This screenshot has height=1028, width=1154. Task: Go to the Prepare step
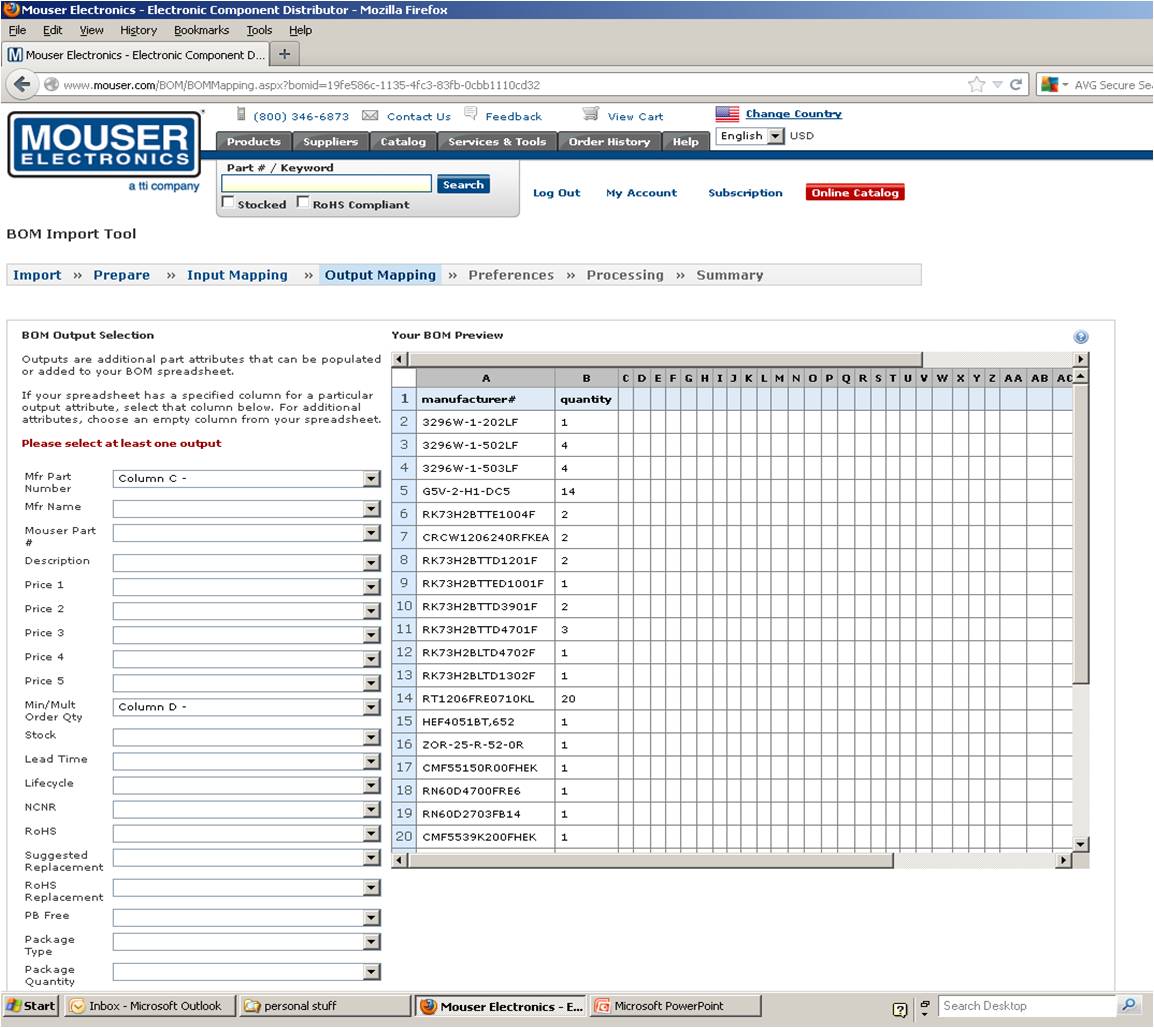coord(121,275)
